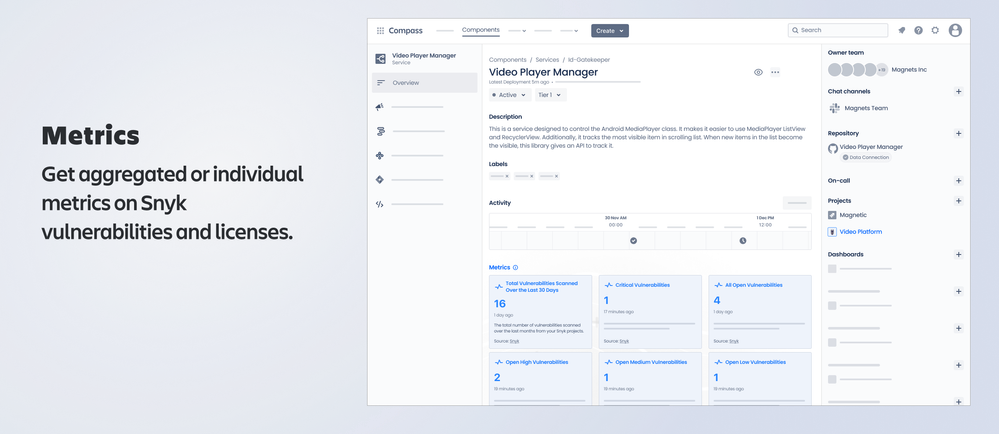Toggle the watch eye icon

point(758,72)
